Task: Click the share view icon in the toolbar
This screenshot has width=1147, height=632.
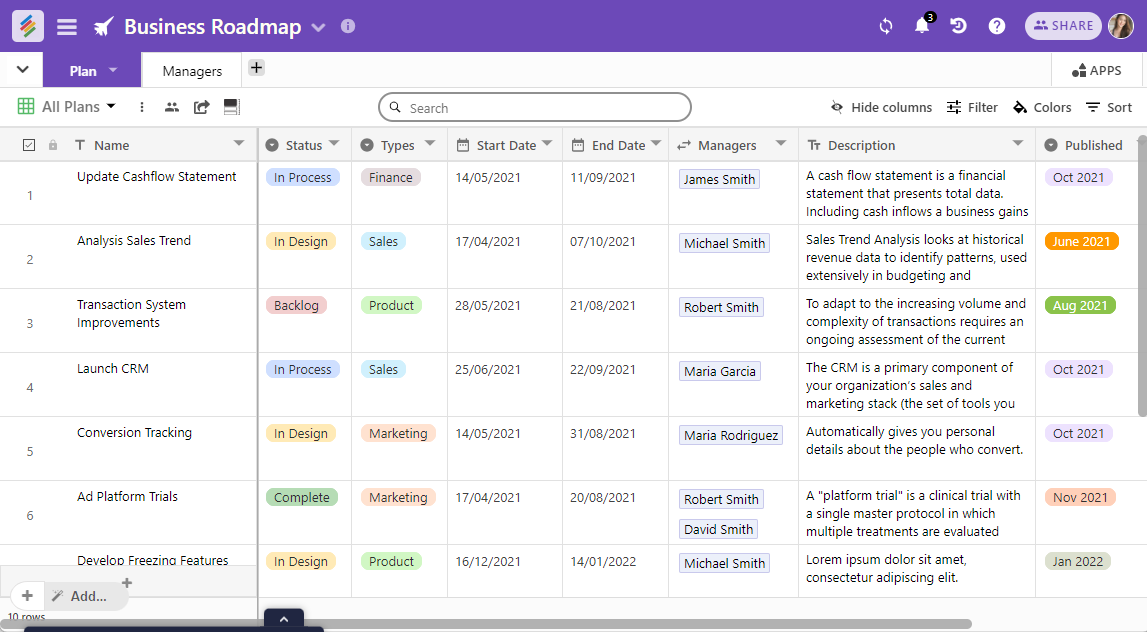Action: tap(202, 107)
